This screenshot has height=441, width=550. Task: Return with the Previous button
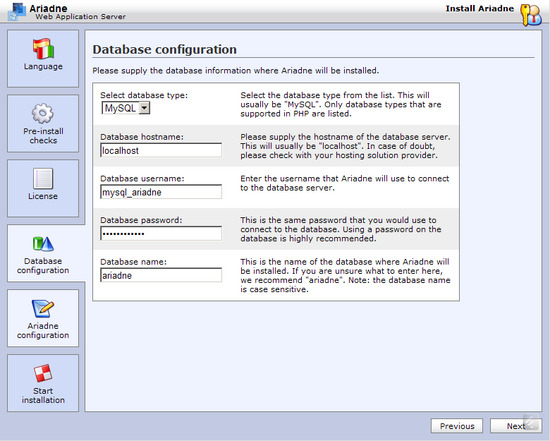coord(457,426)
